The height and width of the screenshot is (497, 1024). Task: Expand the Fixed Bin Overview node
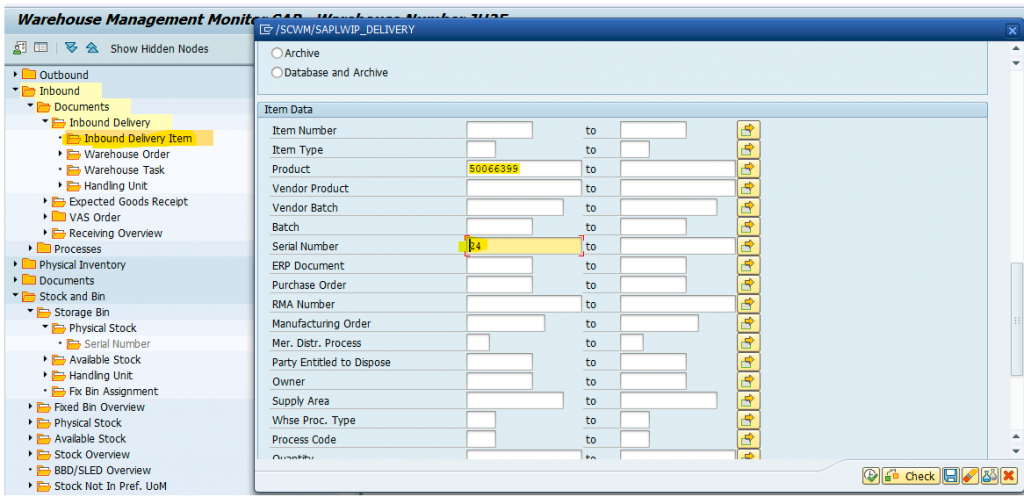31,407
